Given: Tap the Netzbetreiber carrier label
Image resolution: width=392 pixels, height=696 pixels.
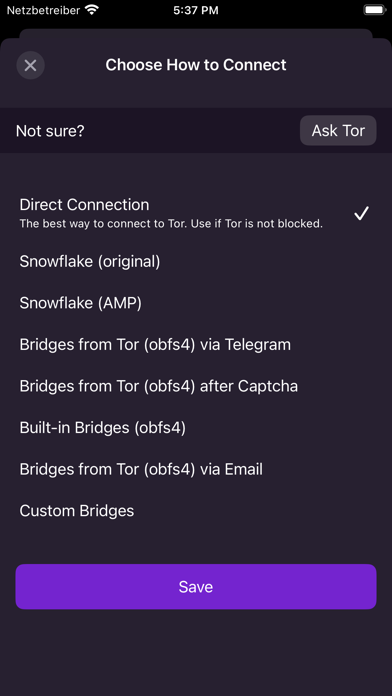Looking at the screenshot, I should point(43,10).
